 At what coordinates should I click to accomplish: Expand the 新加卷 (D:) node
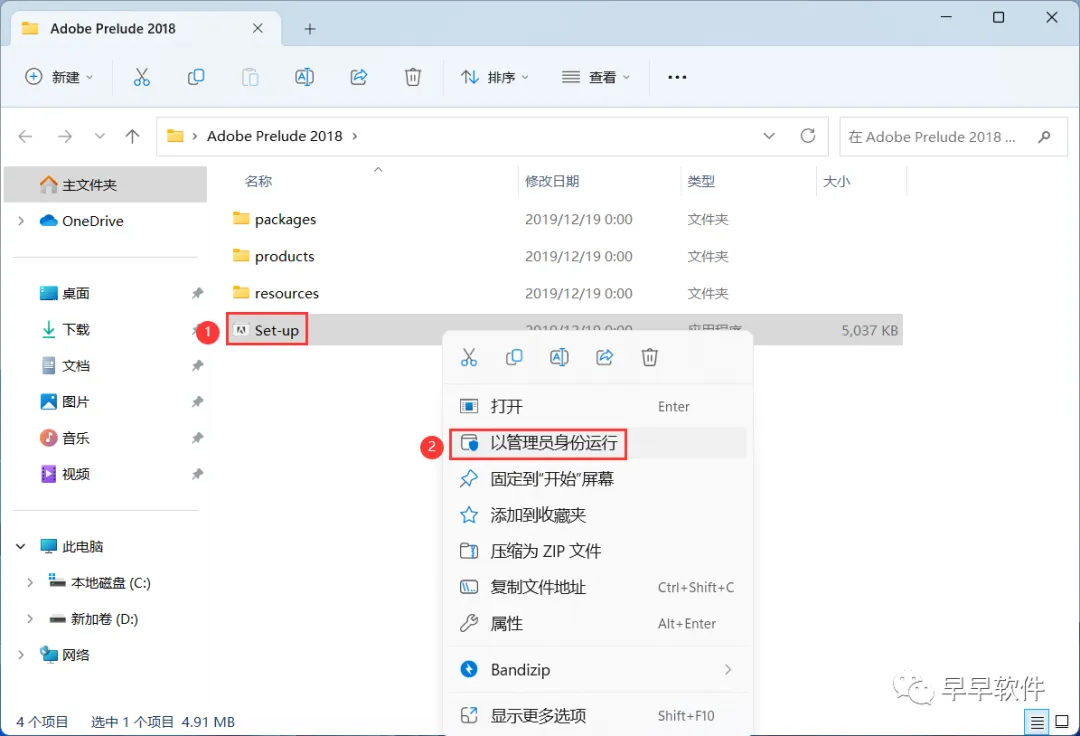click(x=30, y=619)
